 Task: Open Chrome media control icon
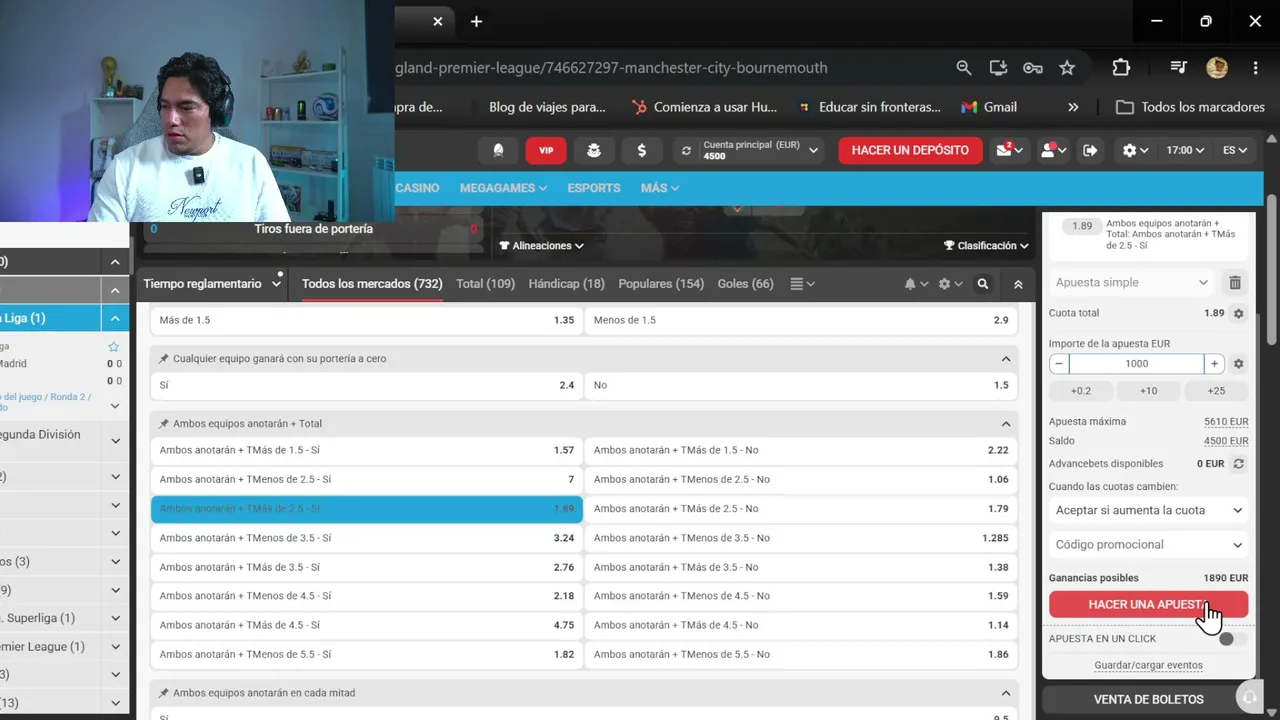click(x=1178, y=68)
